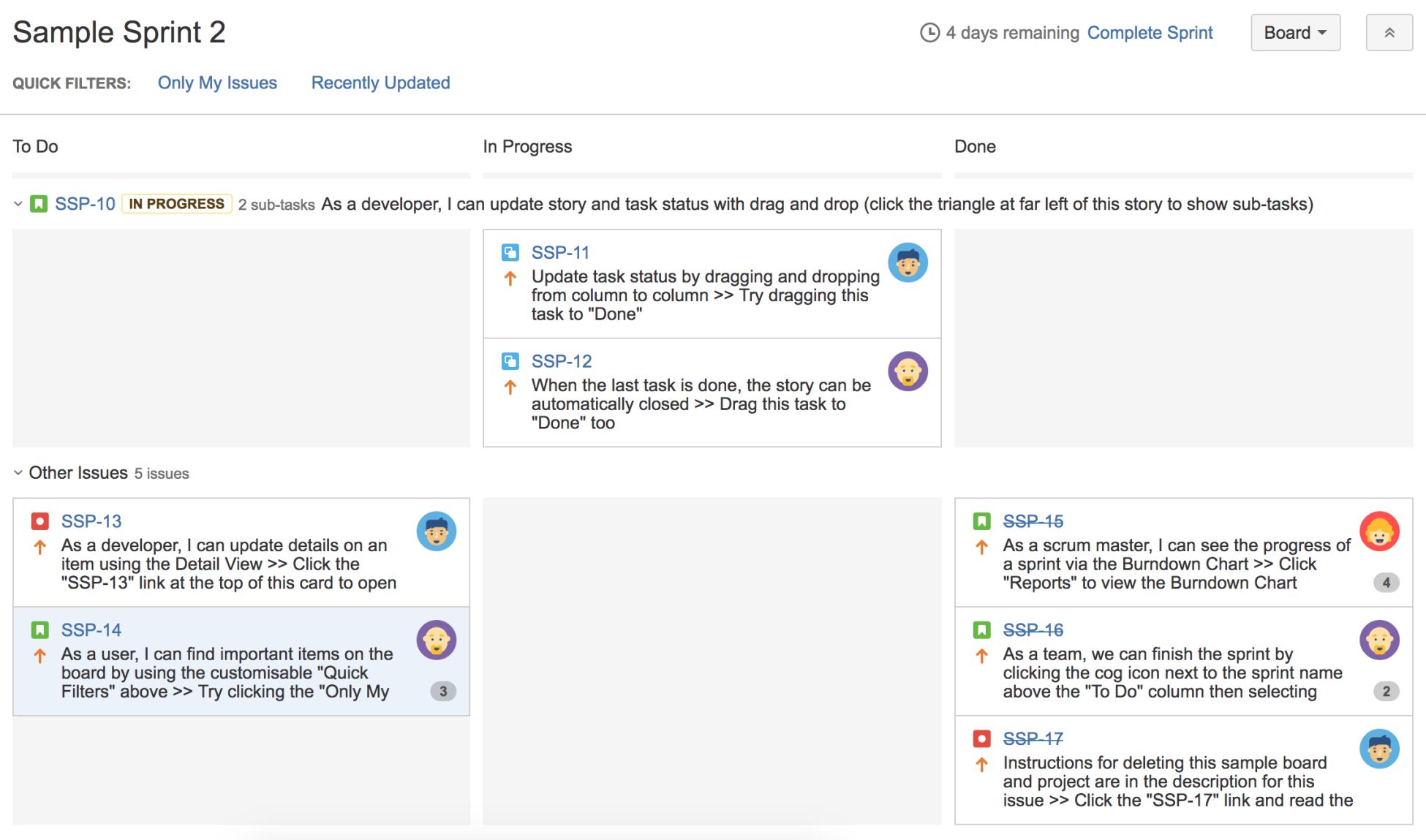Click the story points badge 2 on SSP-16
Viewport: 1426px width, 840px height.
(1387, 691)
